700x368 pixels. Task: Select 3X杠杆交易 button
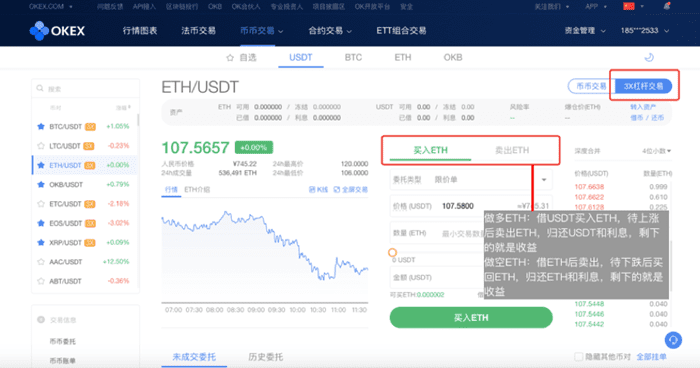[x=643, y=86]
